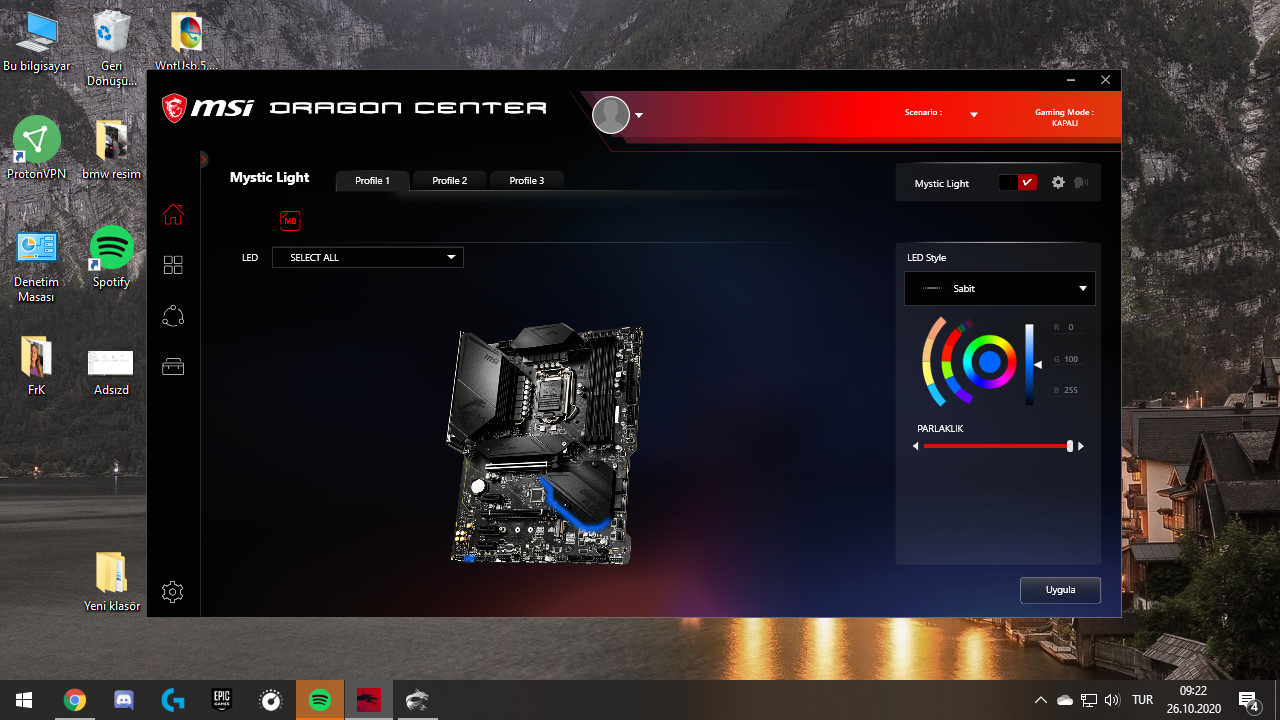This screenshot has height=720, width=1280.
Task: Click the Gaming Mode KAPALI label
Action: coord(1064,117)
